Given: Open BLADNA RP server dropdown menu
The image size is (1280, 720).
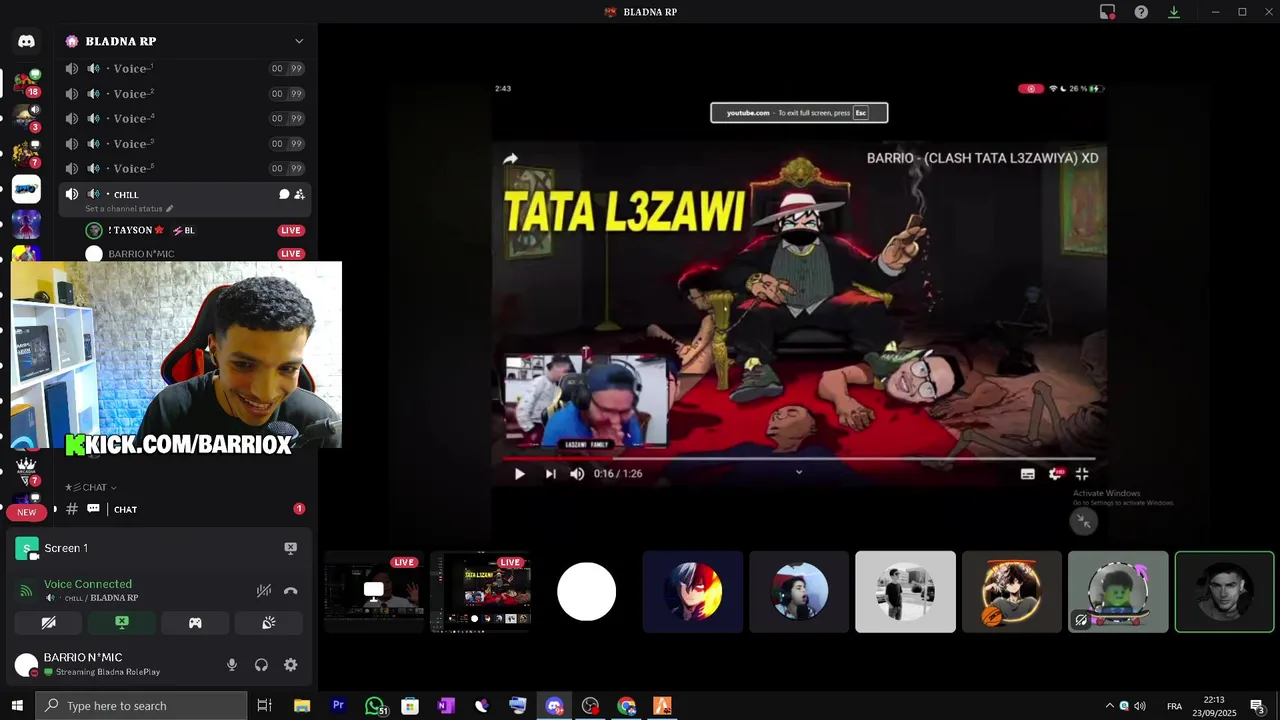Looking at the screenshot, I should [x=298, y=41].
